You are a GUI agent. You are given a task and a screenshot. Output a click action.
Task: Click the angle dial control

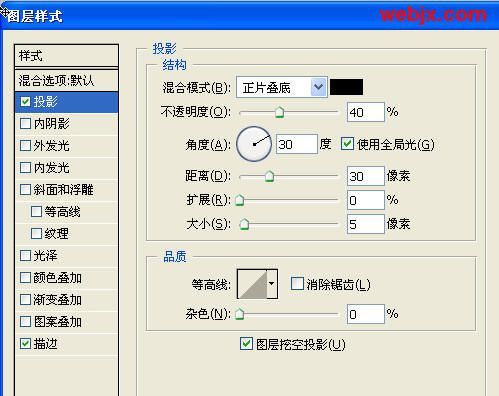[254, 144]
